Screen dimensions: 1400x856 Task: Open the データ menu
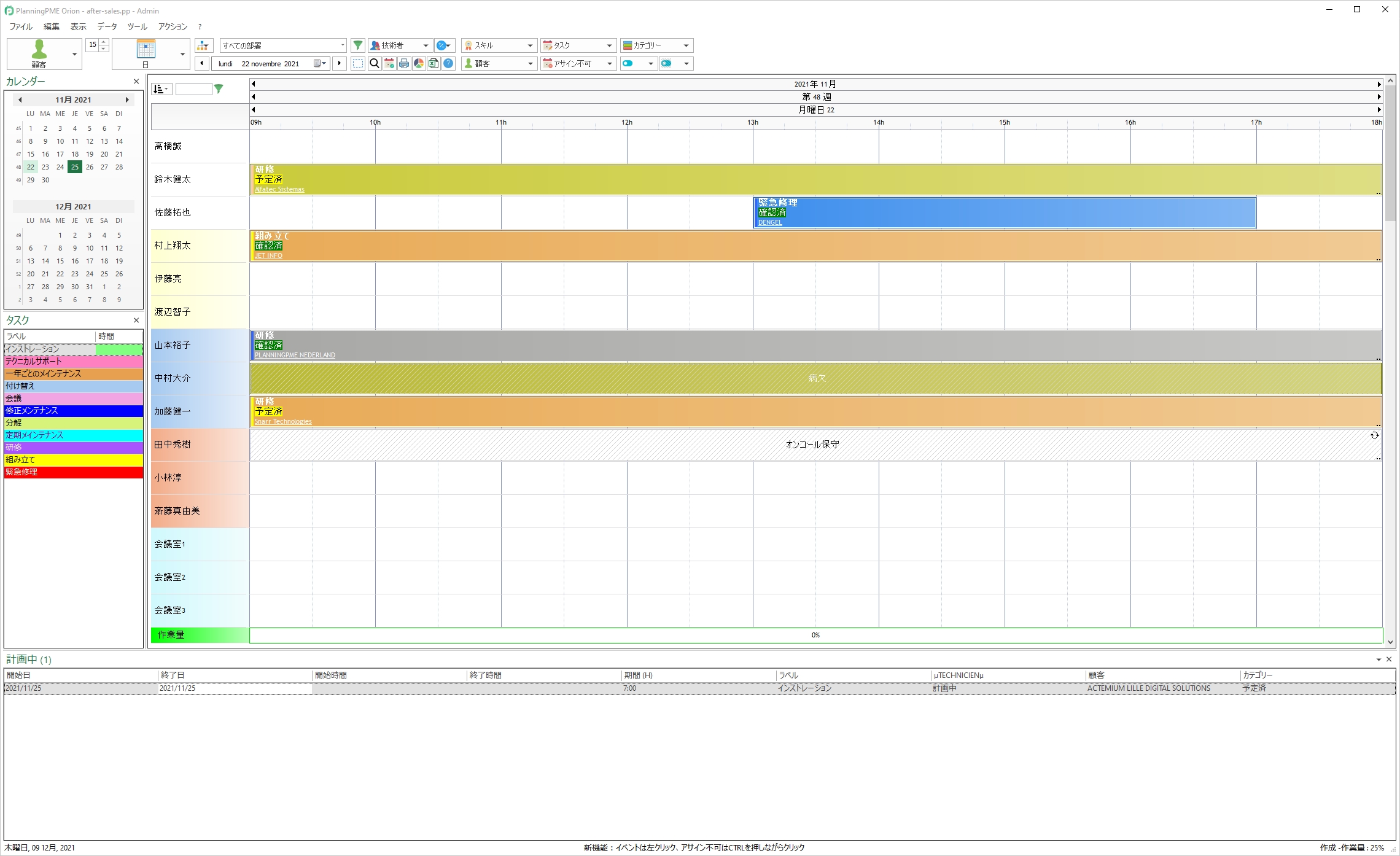click(107, 26)
